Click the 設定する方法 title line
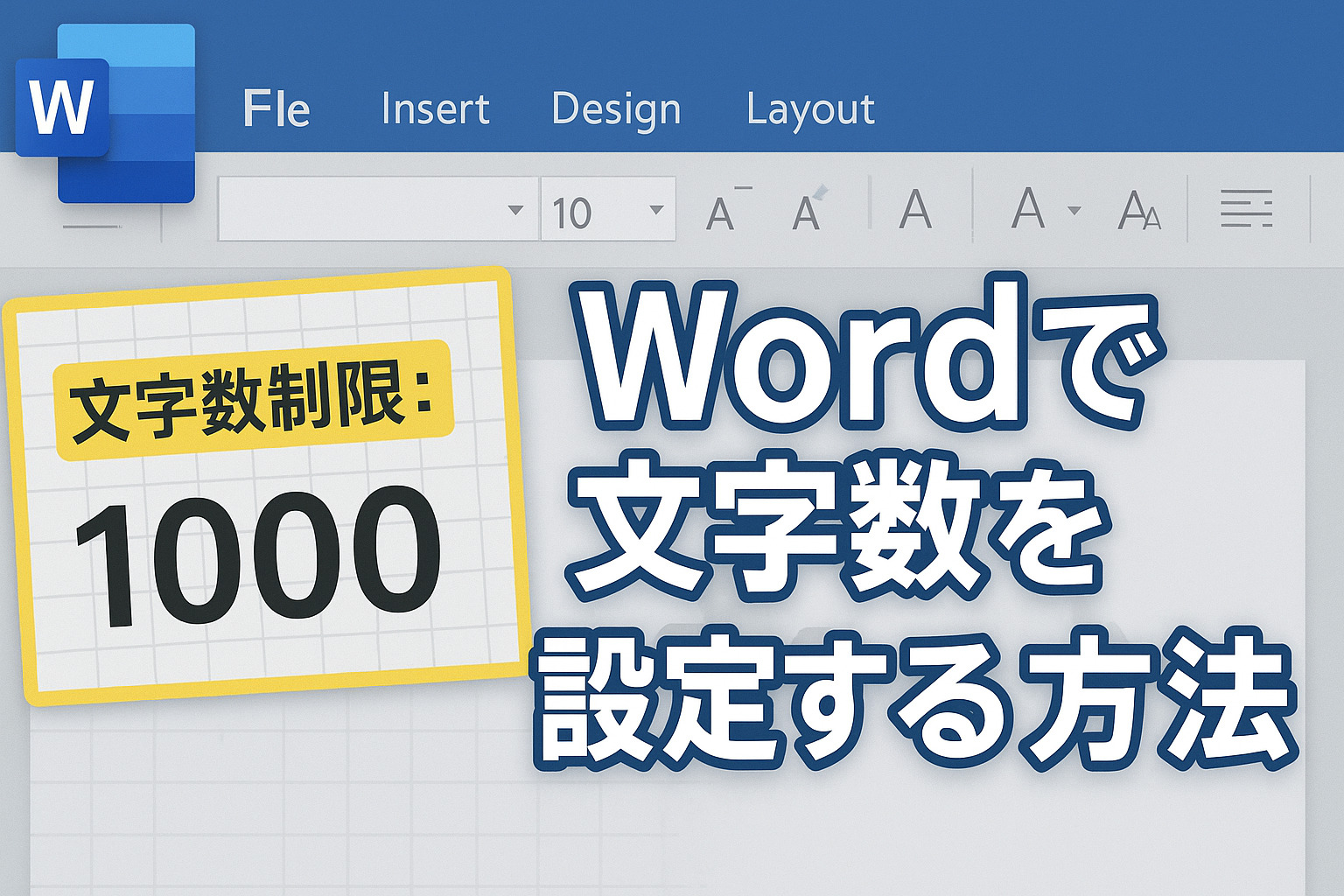 tap(914, 700)
